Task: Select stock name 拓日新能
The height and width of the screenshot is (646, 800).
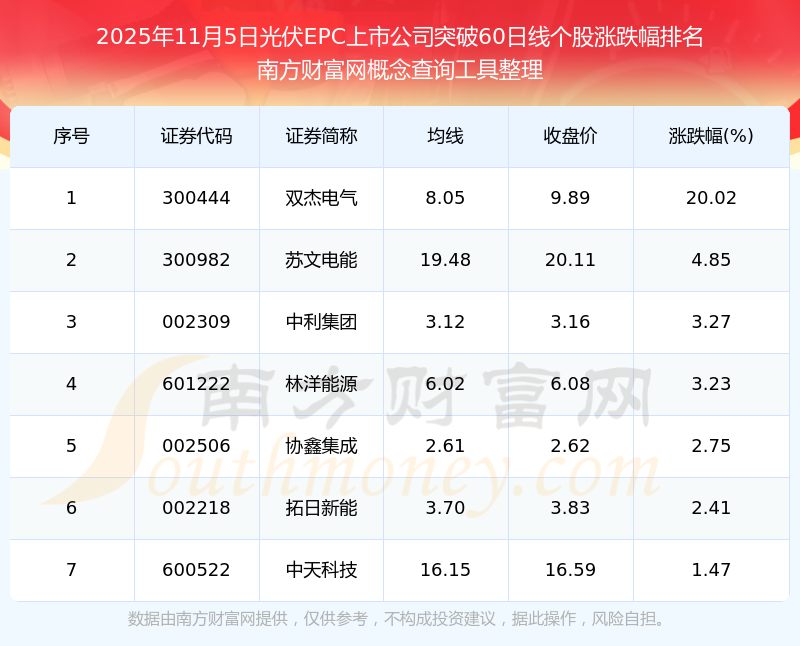Action: coord(321,508)
